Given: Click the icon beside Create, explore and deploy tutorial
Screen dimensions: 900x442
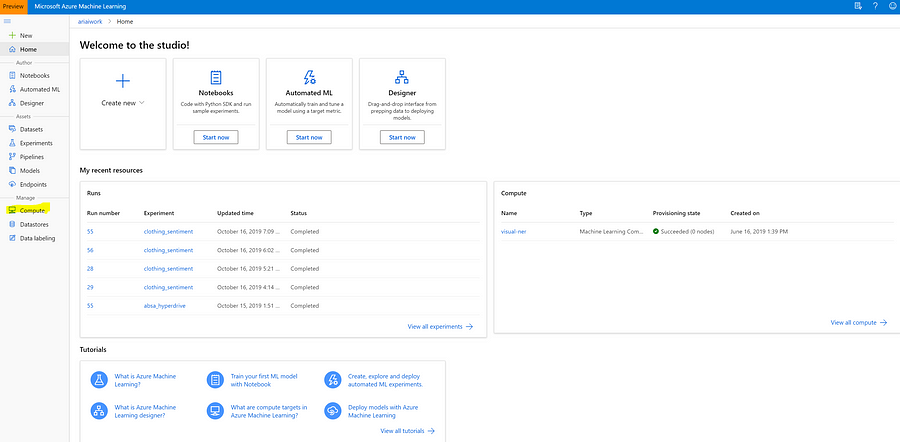Looking at the screenshot, I should 333,380.
